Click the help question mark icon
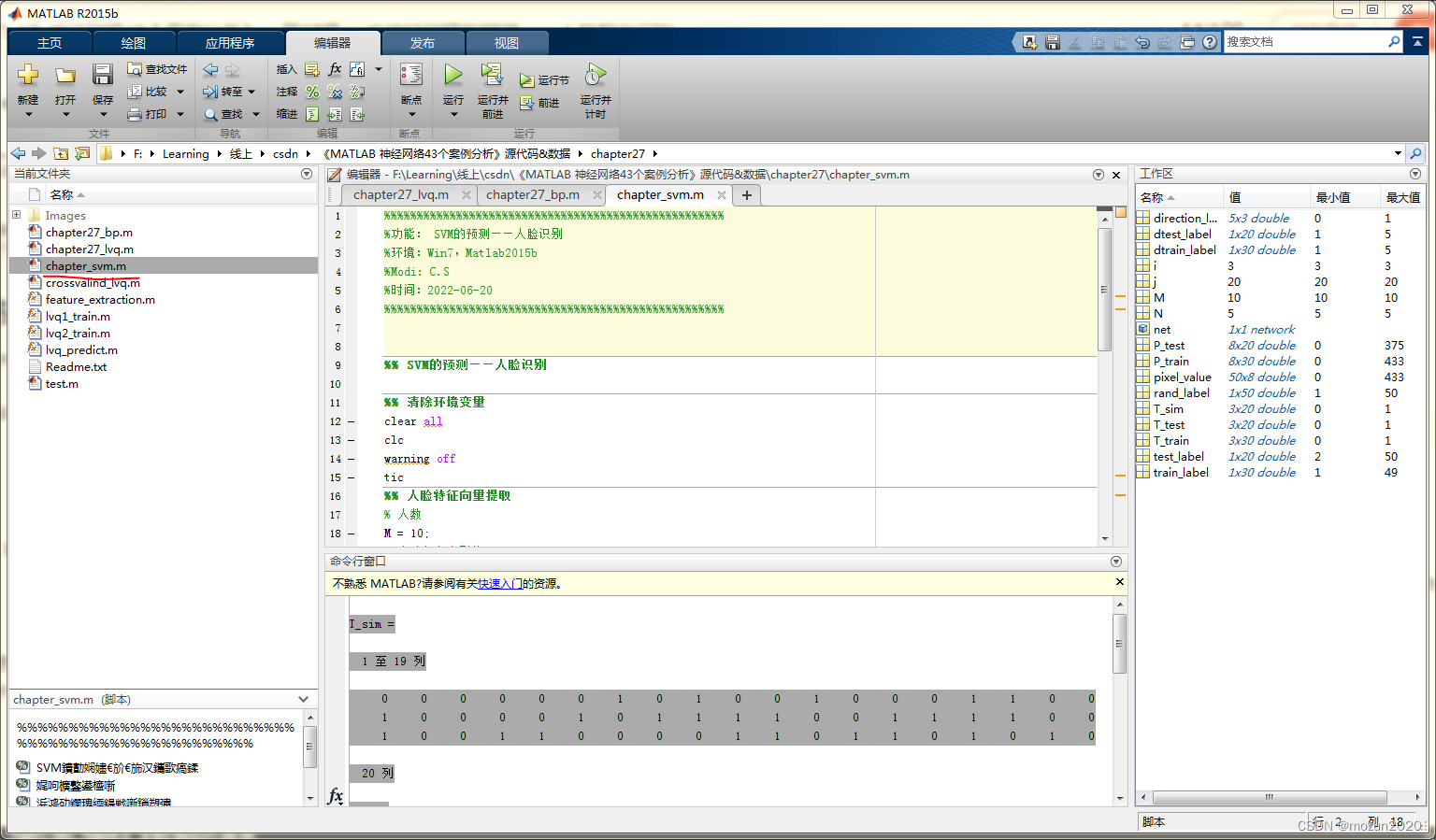The height and width of the screenshot is (840, 1436). tap(1210, 42)
